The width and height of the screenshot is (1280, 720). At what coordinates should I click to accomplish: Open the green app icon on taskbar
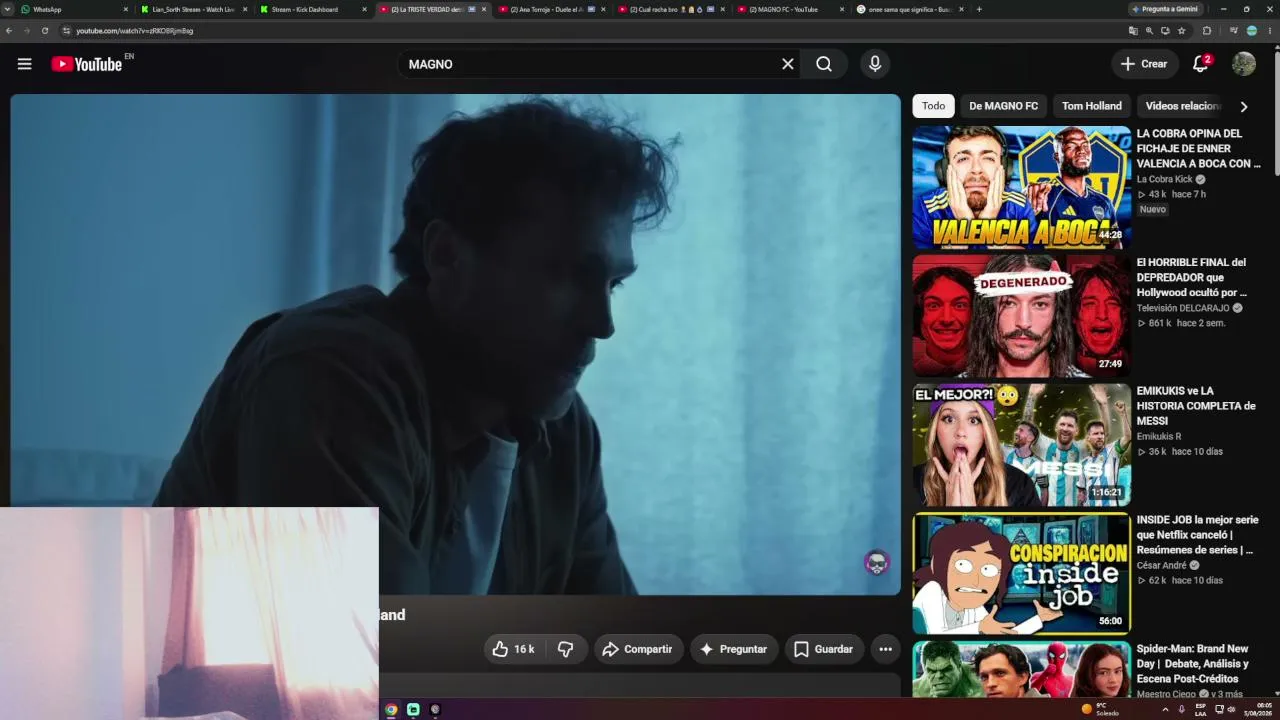click(413, 710)
